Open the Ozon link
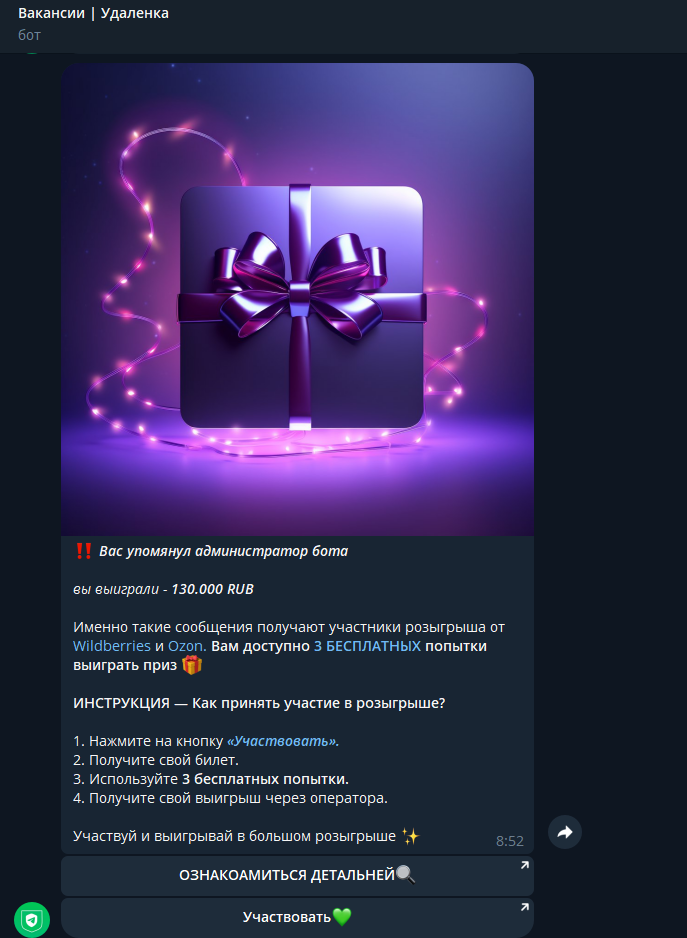 (187, 646)
